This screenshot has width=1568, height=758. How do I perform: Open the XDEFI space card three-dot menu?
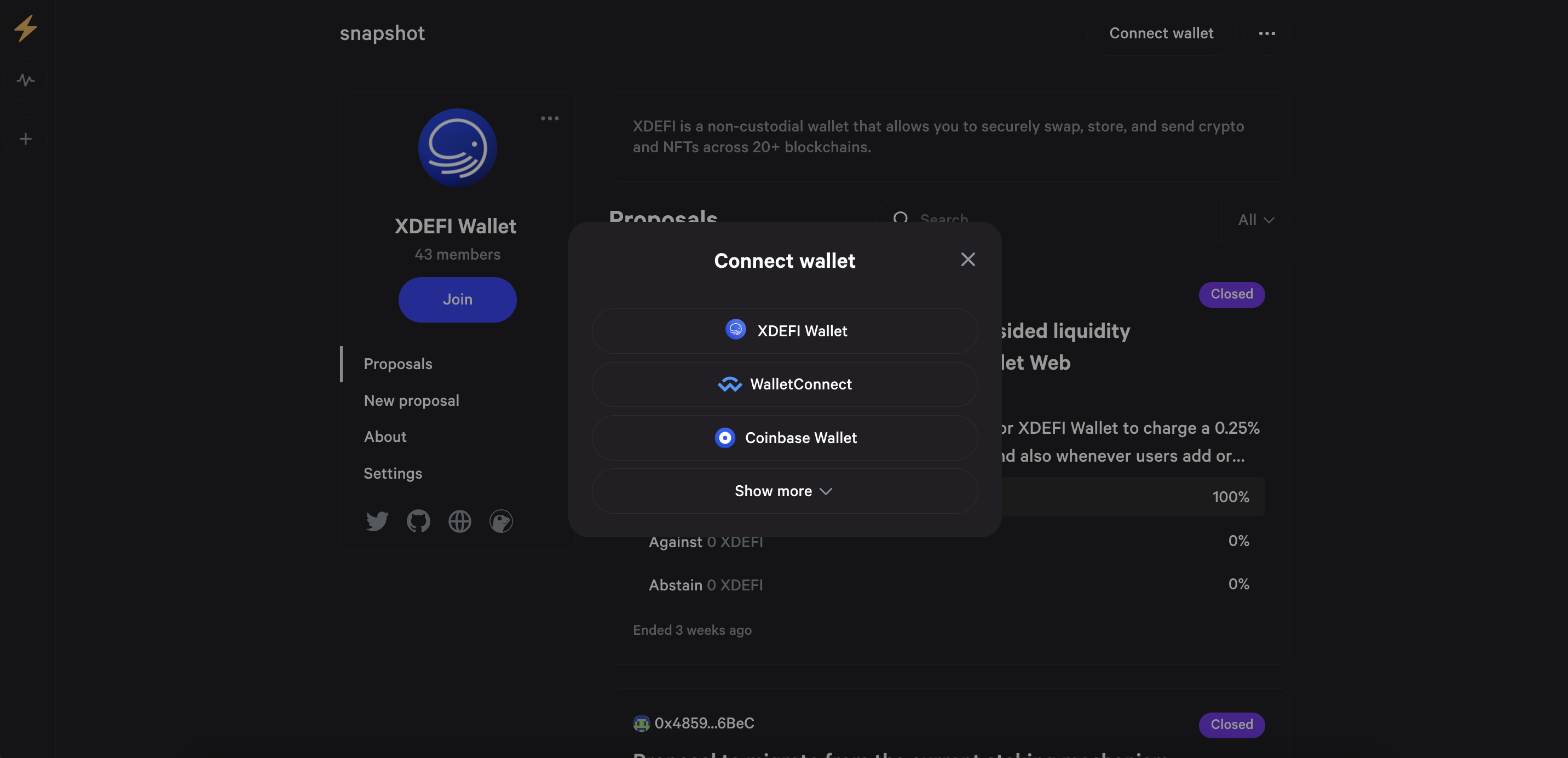pos(550,118)
